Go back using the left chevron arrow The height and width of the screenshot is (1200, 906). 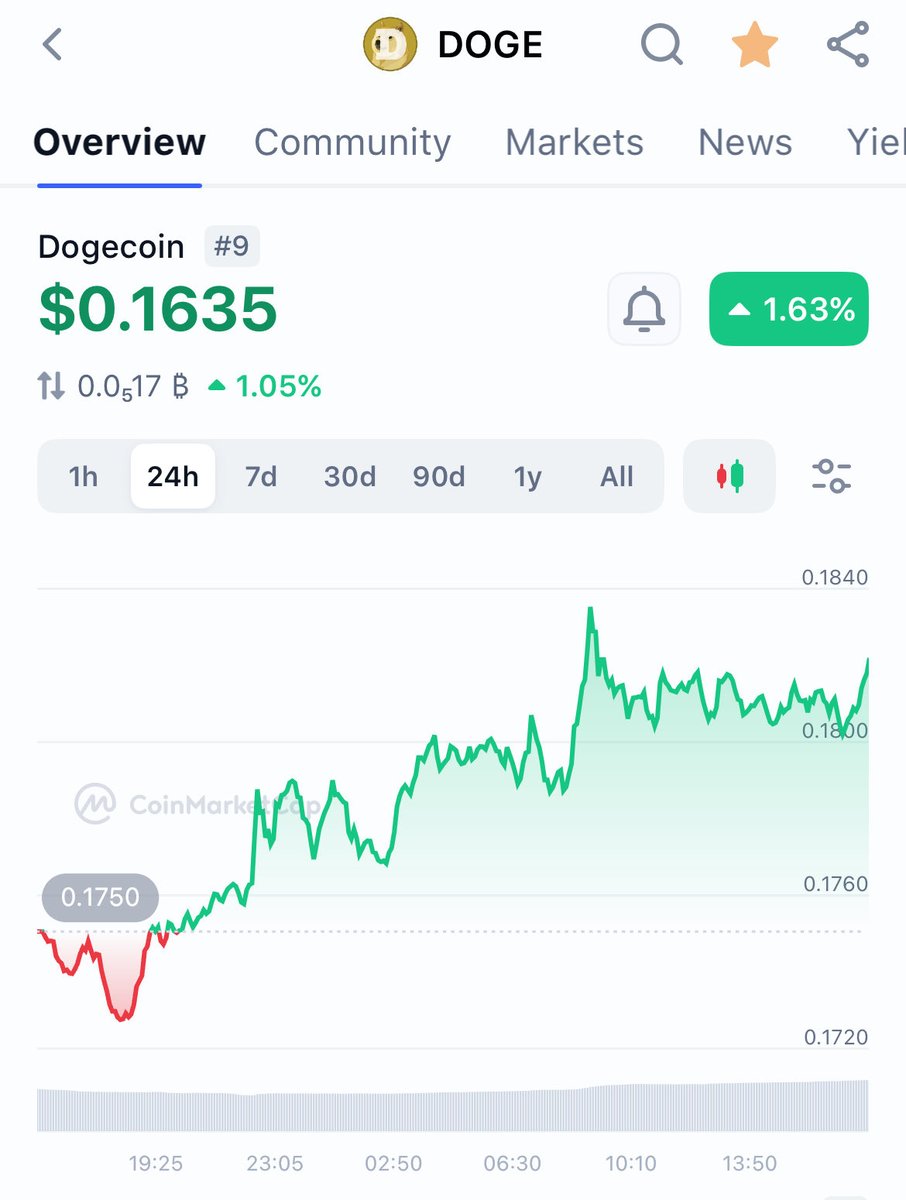coord(52,45)
